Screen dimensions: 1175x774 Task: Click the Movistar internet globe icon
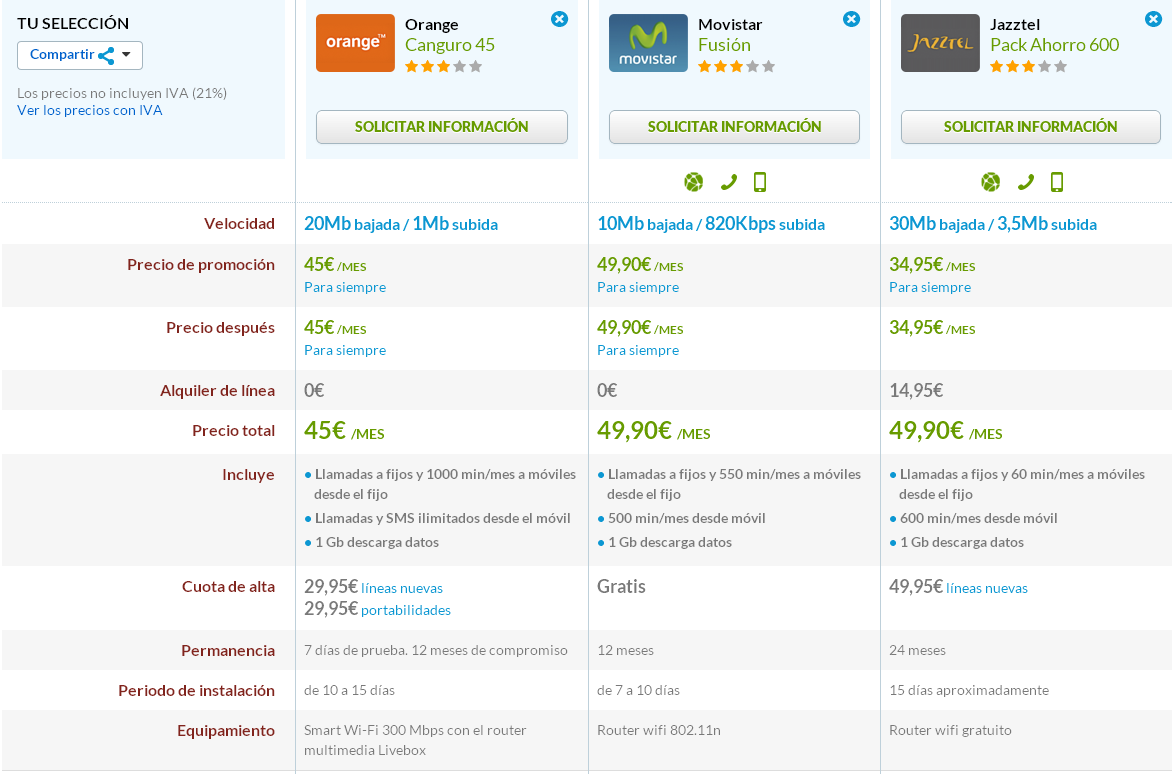pos(694,182)
